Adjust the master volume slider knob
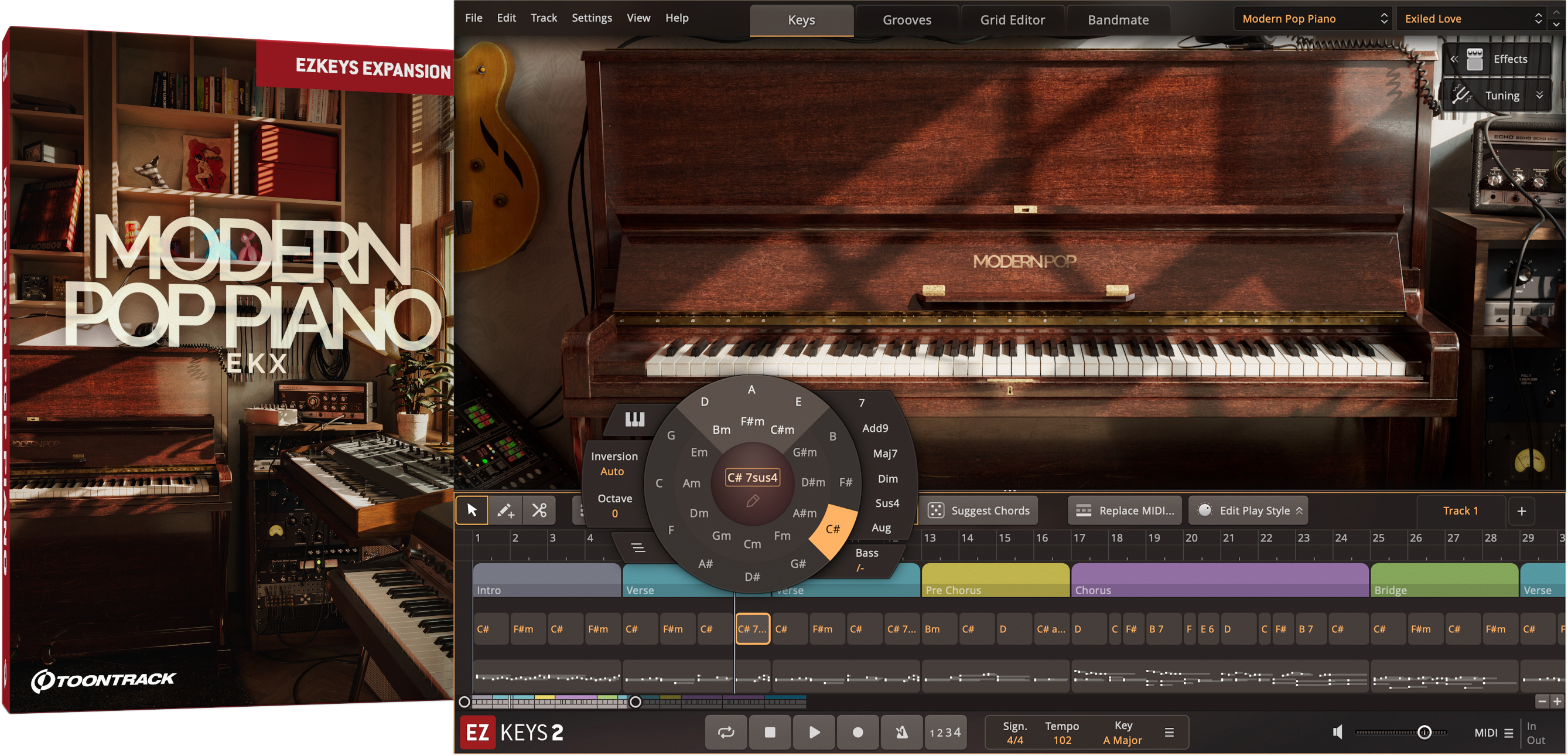 click(x=1424, y=732)
